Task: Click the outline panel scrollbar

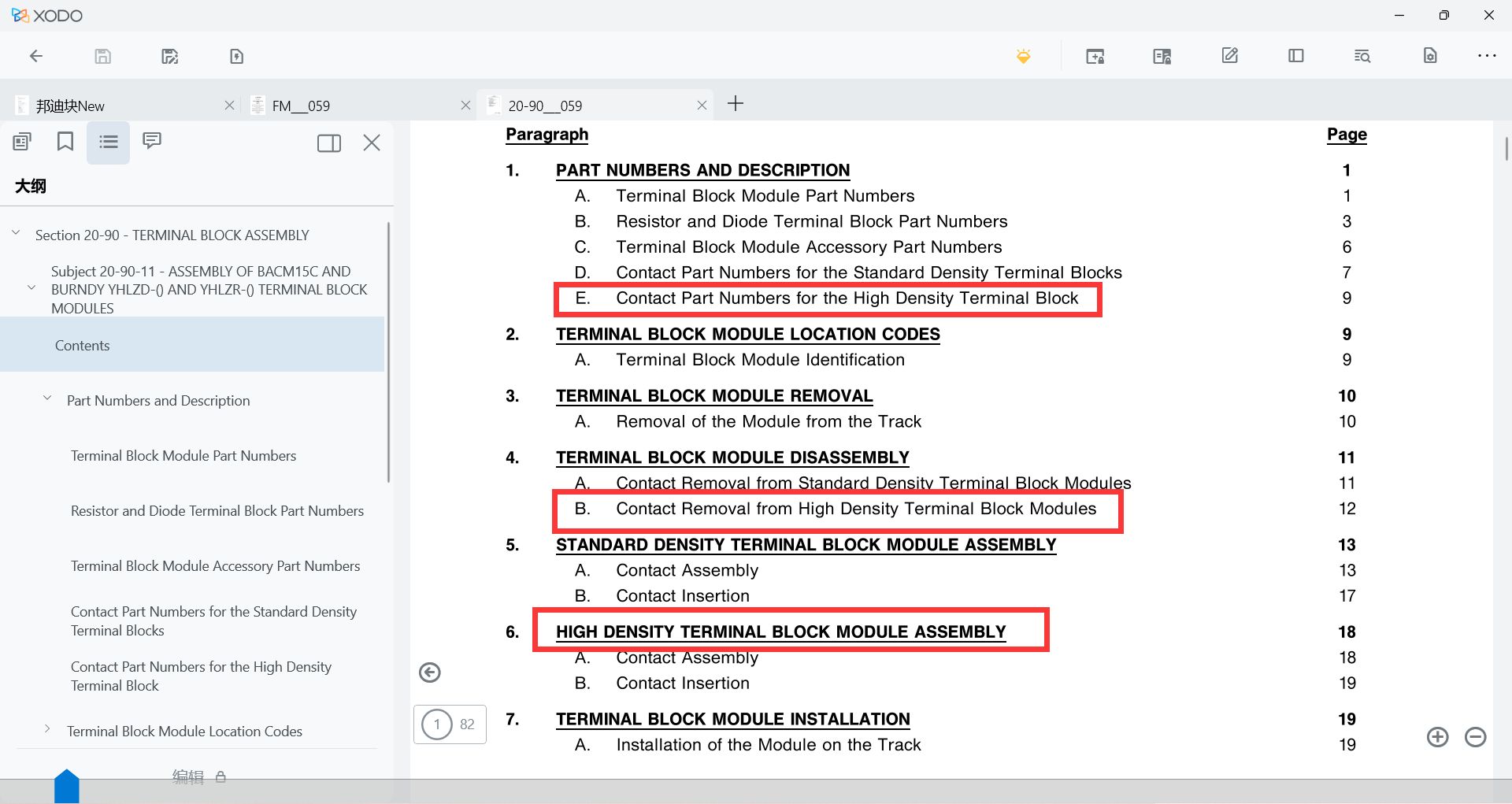Action: [388, 352]
